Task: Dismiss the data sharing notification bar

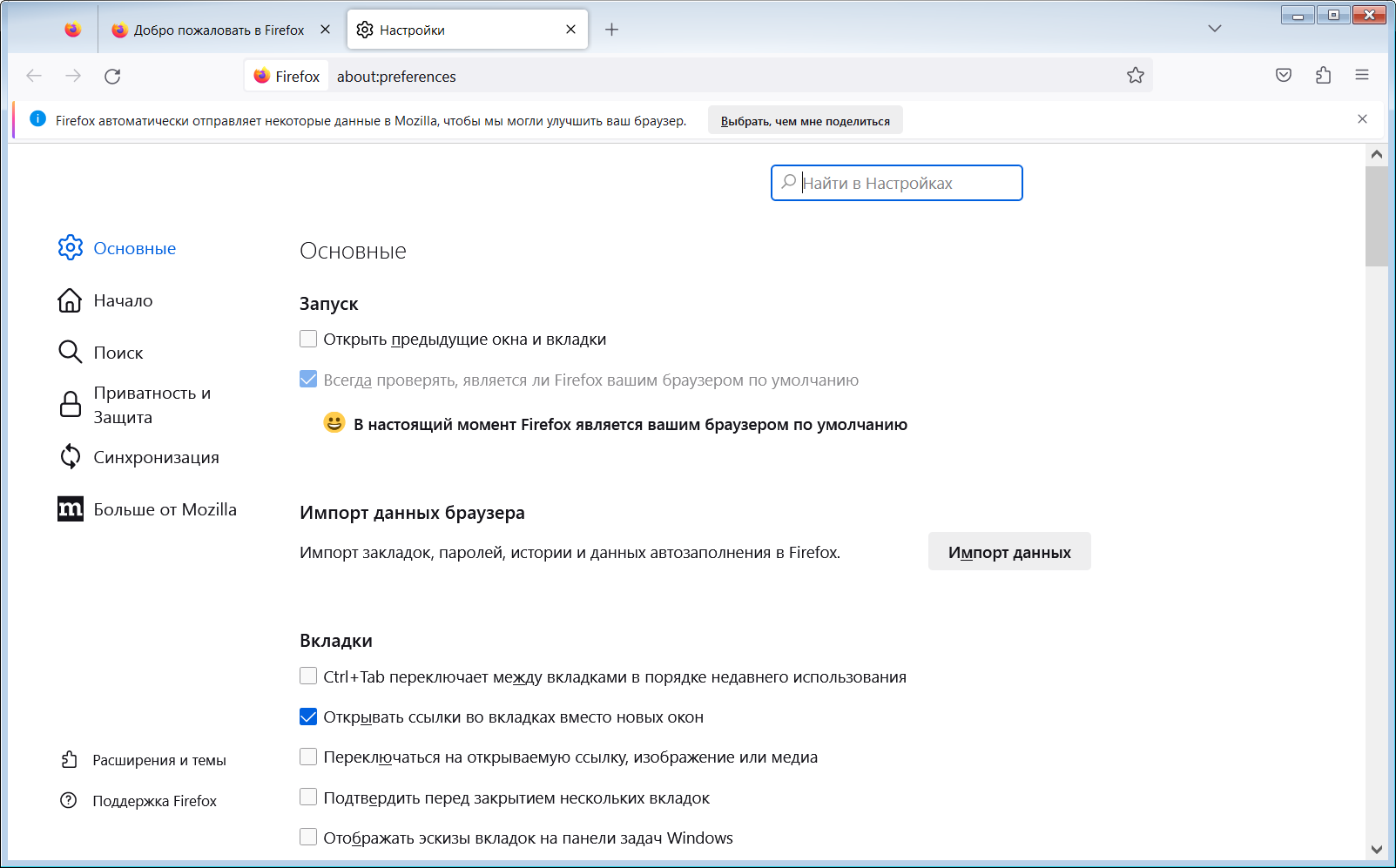Action: [x=1362, y=119]
